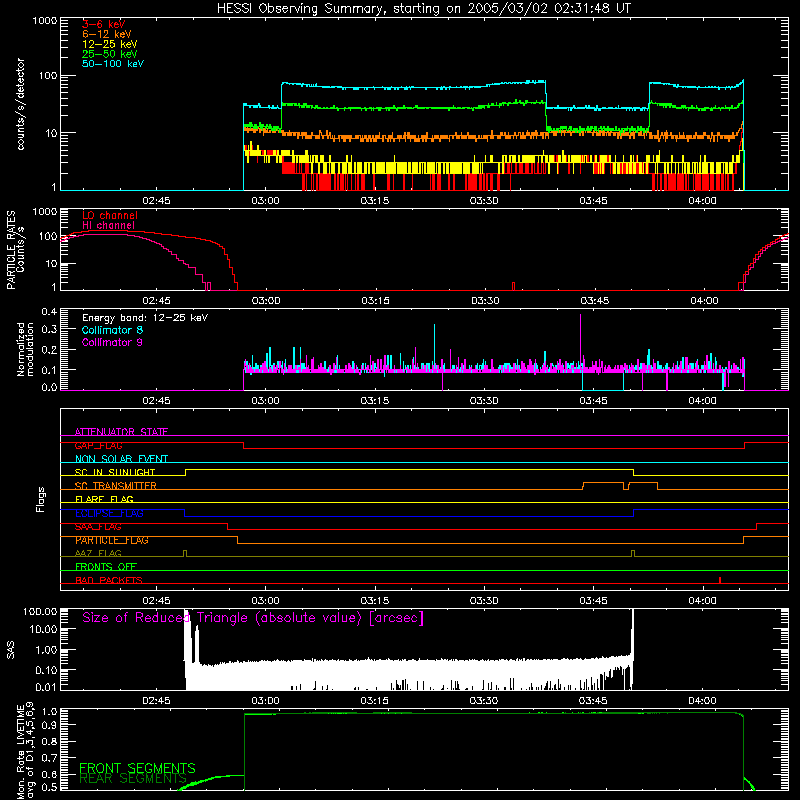This screenshot has height=800, width=800.
Task: Select the yellow 12-25 keV count-rate legend entry
Action: 110,44
